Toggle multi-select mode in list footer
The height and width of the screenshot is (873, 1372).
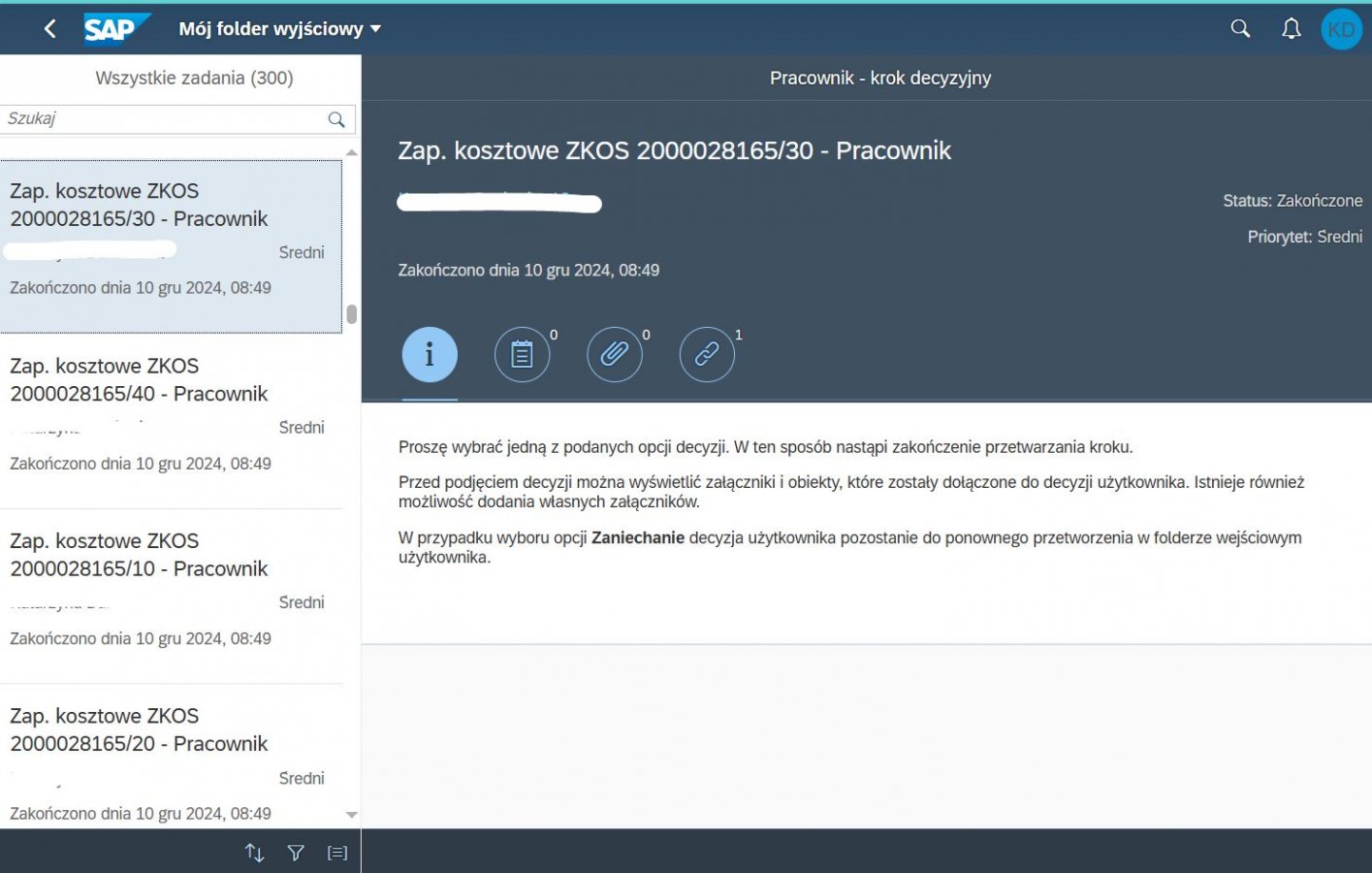click(x=336, y=853)
